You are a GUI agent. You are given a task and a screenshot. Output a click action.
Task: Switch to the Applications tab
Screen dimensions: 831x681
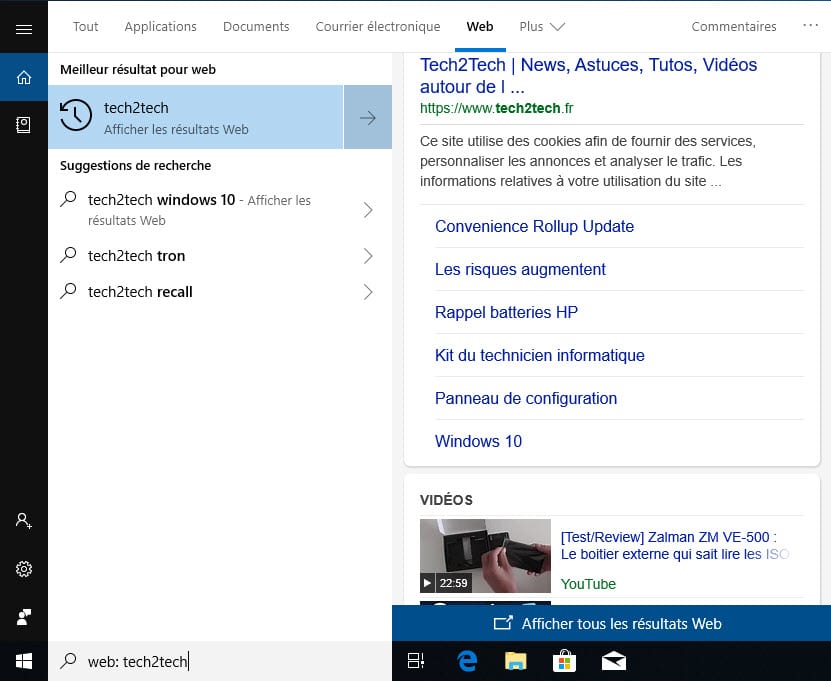160,27
